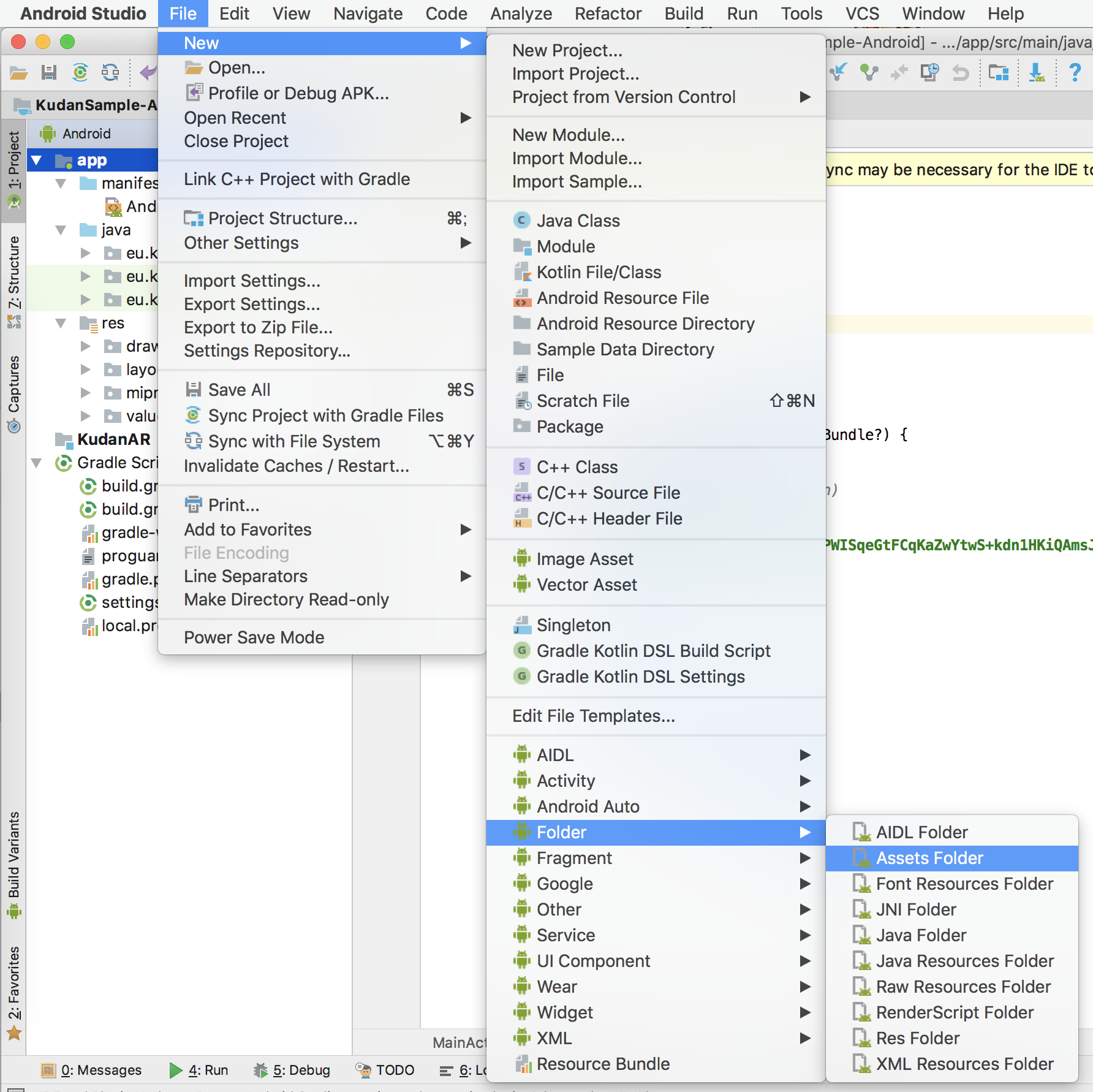
Task: Open the Build Variants side tab
Action: tap(13, 865)
